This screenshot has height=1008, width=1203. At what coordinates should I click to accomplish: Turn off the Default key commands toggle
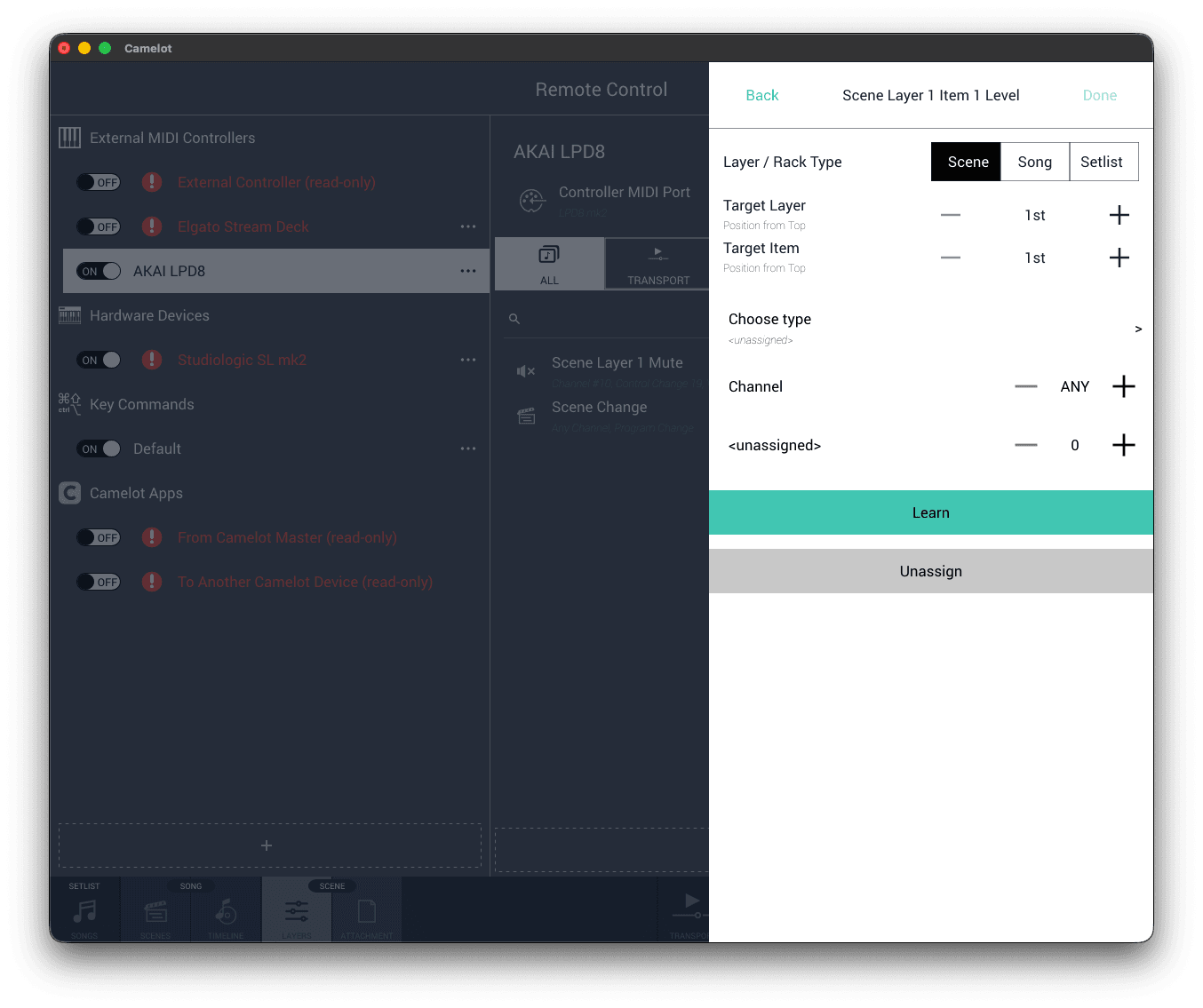pos(99,448)
